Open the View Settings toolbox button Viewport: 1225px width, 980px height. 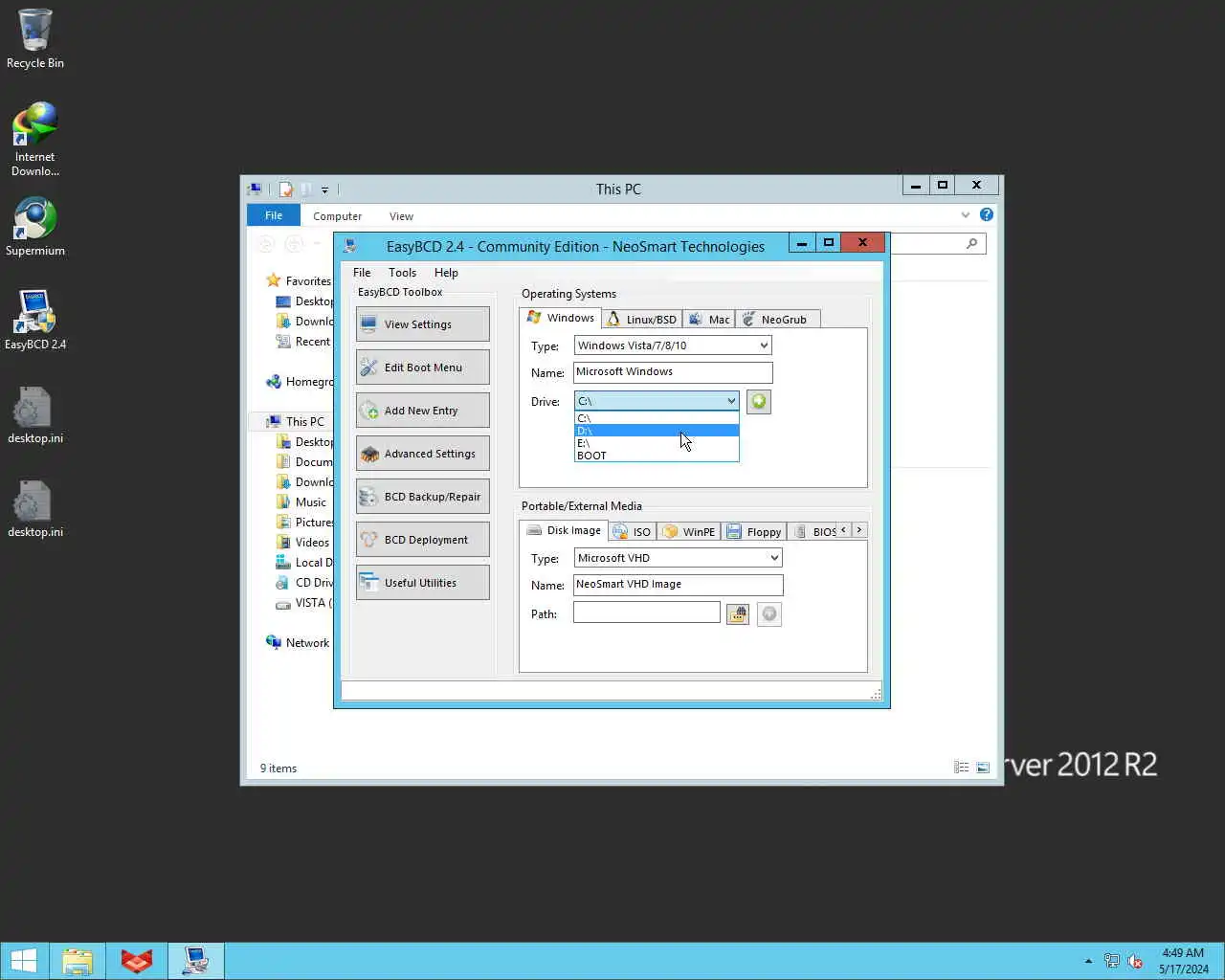coord(422,324)
